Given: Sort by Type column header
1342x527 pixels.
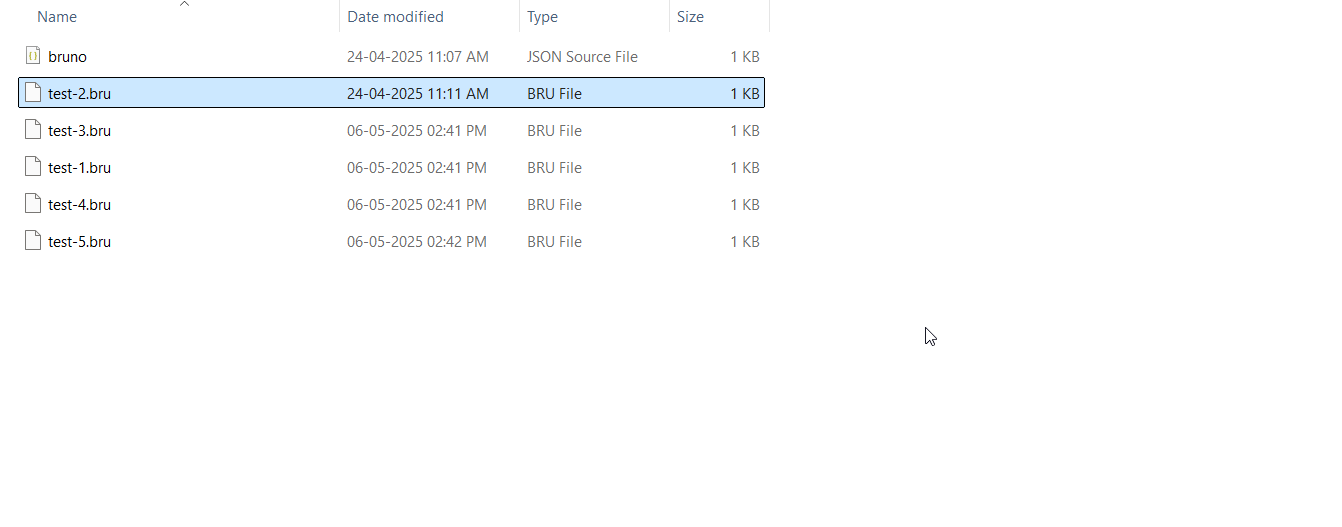Looking at the screenshot, I should pos(543,17).
